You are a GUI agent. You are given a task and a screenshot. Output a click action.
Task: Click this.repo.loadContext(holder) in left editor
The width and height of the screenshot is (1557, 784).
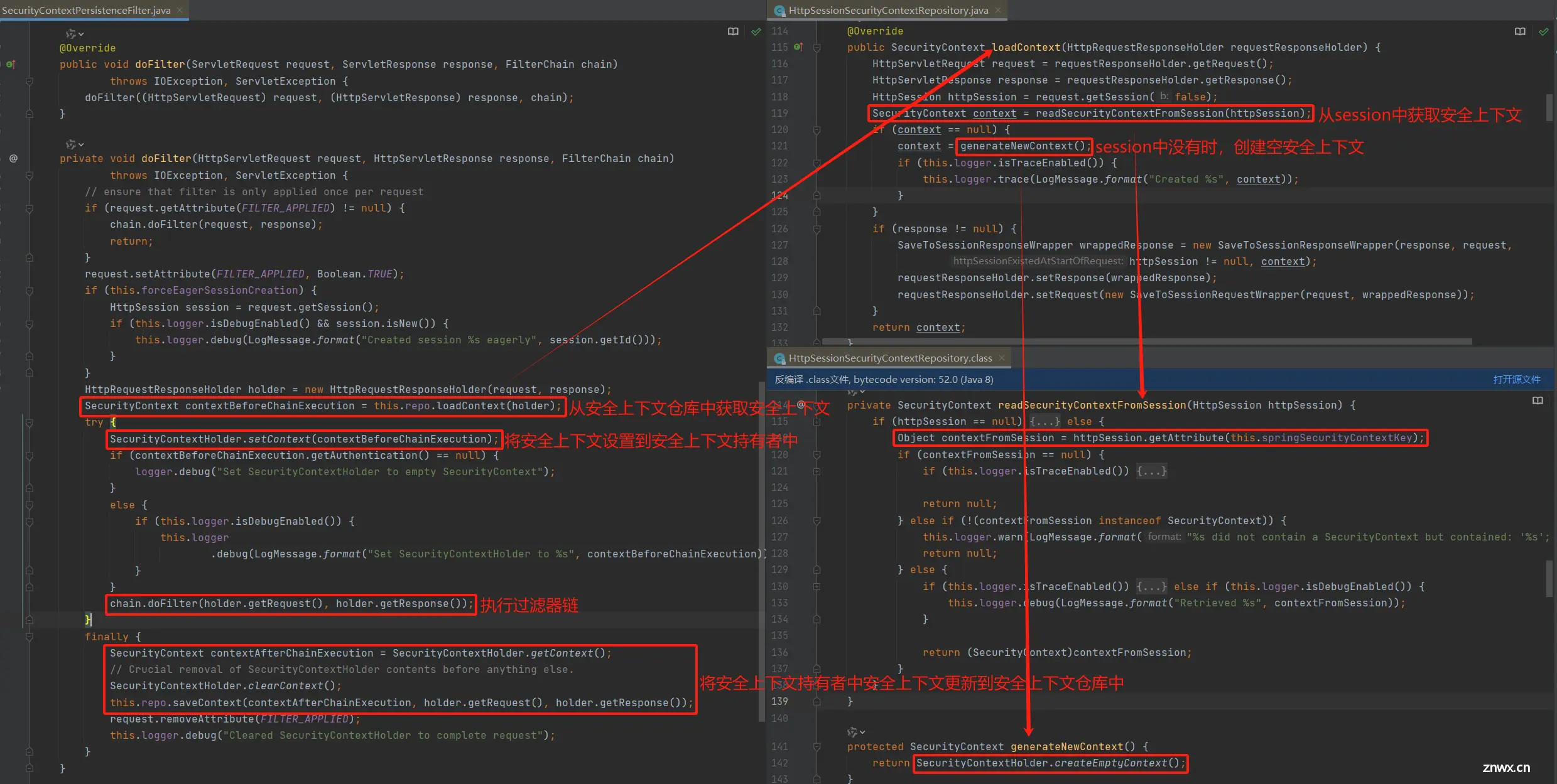(x=464, y=406)
